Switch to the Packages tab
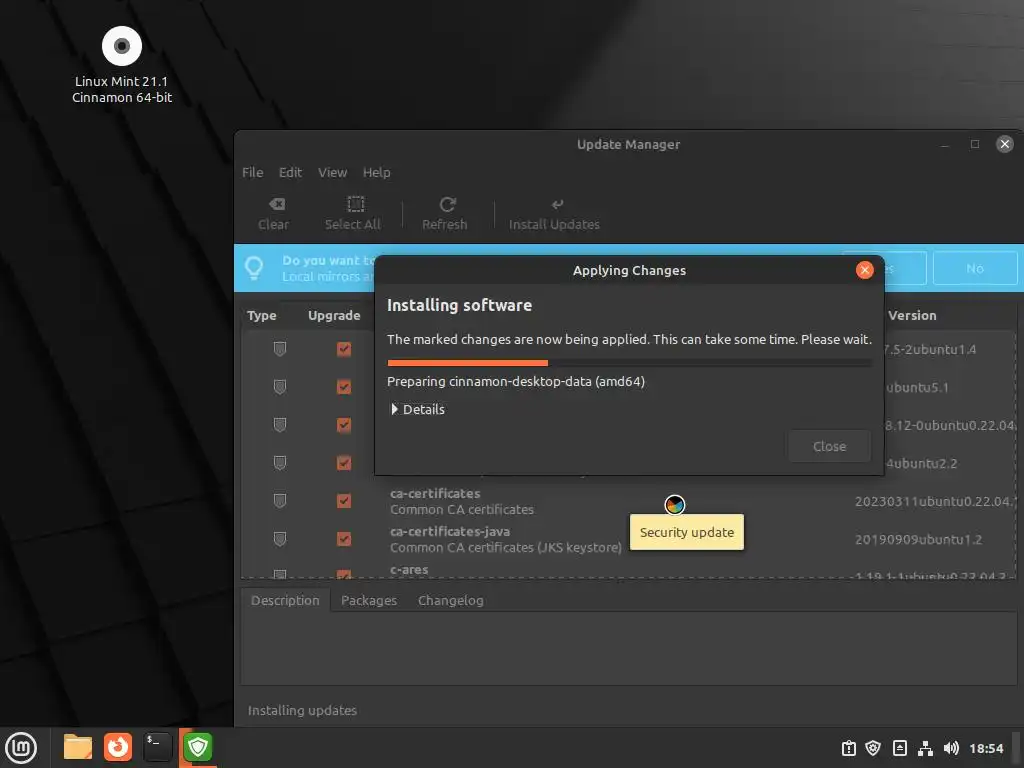 (369, 600)
